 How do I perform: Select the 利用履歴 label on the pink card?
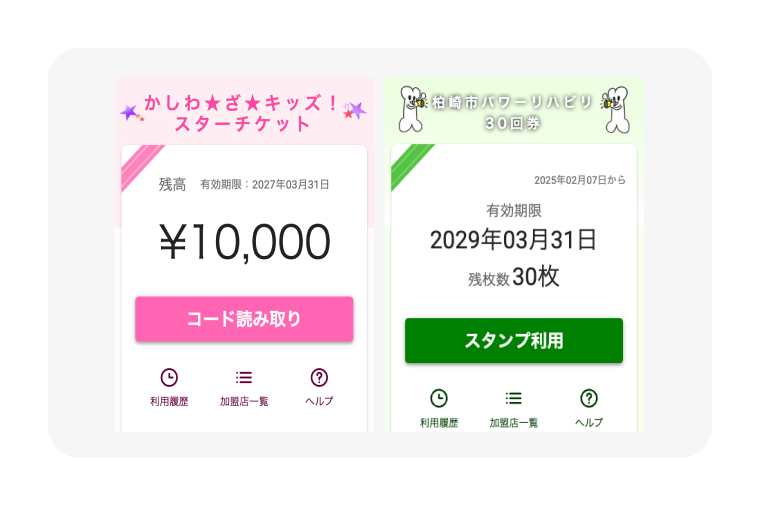[169, 401]
